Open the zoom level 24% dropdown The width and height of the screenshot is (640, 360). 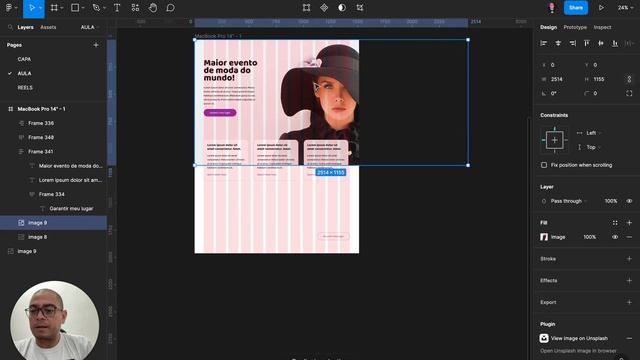click(x=624, y=8)
